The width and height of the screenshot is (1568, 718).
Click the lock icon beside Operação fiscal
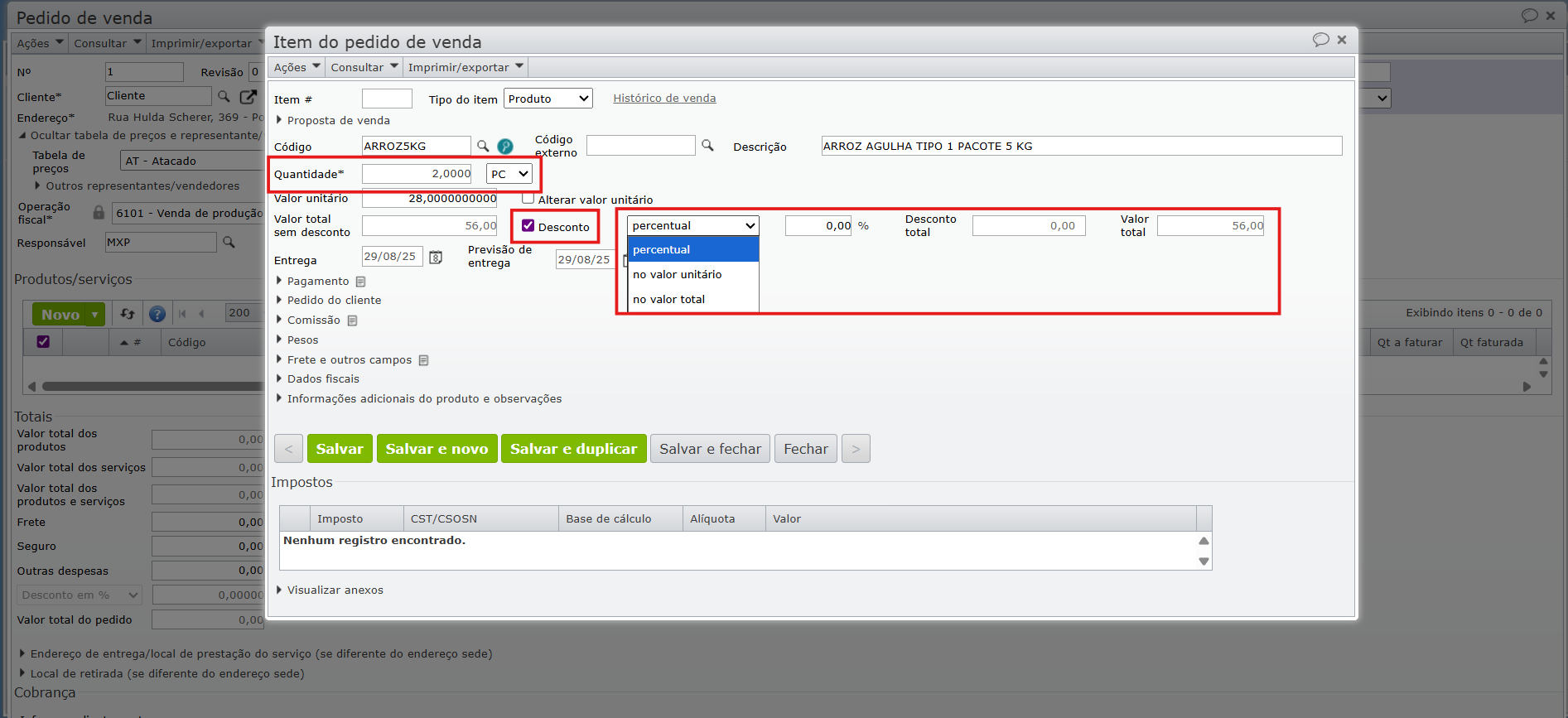tap(99, 213)
